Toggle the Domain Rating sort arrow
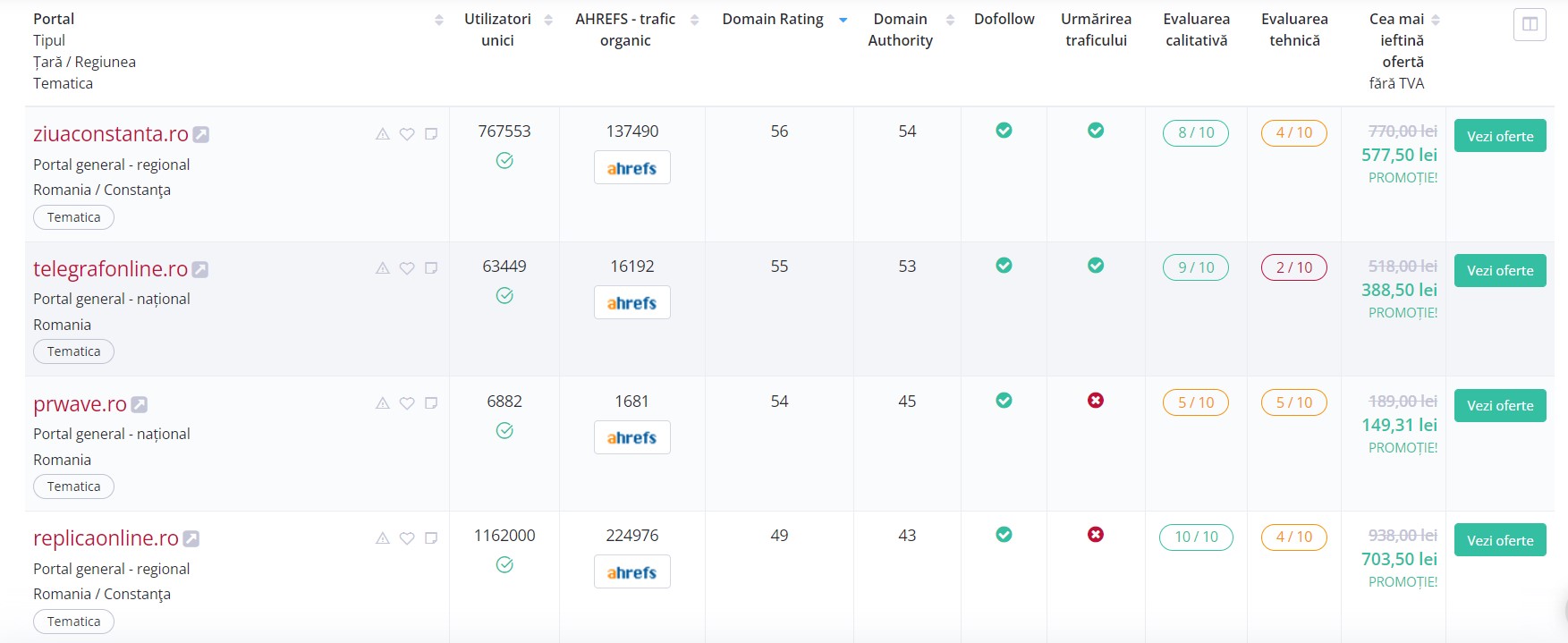 click(843, 20)
